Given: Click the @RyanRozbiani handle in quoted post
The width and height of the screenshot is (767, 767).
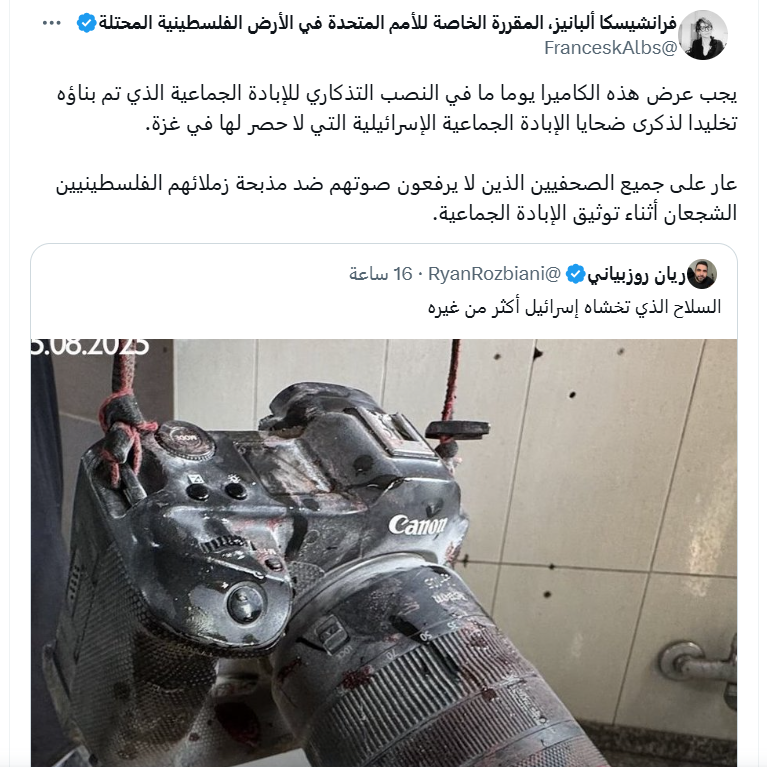Looking at the screenshot, I should [x=494, y=274].
